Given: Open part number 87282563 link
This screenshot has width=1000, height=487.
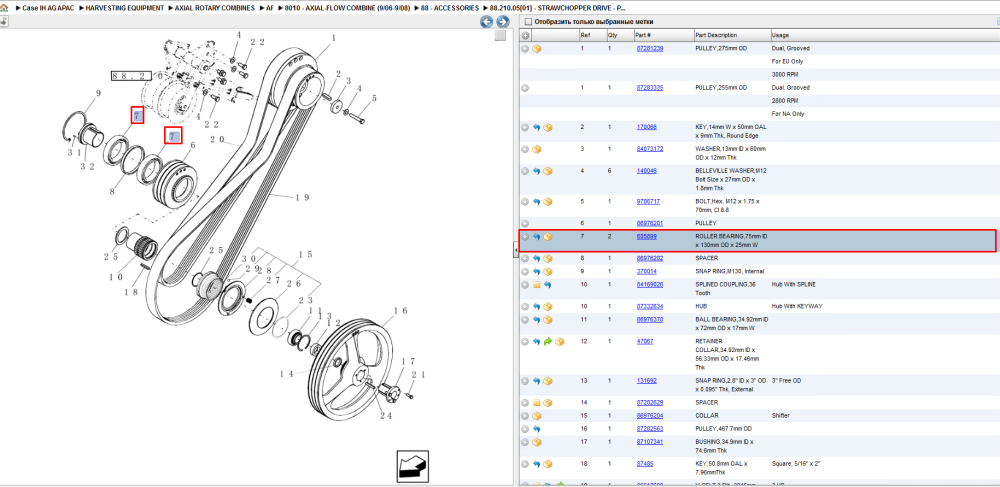Looking at the screenshot, I should 650,429.
